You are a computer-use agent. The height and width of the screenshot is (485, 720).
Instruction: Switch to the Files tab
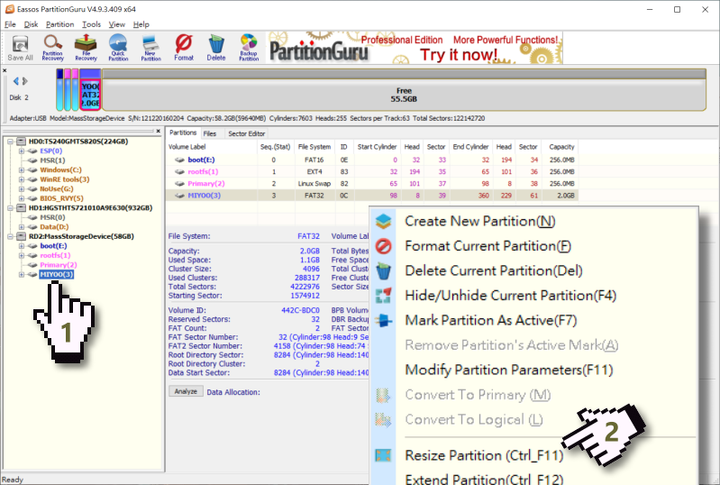209,134
